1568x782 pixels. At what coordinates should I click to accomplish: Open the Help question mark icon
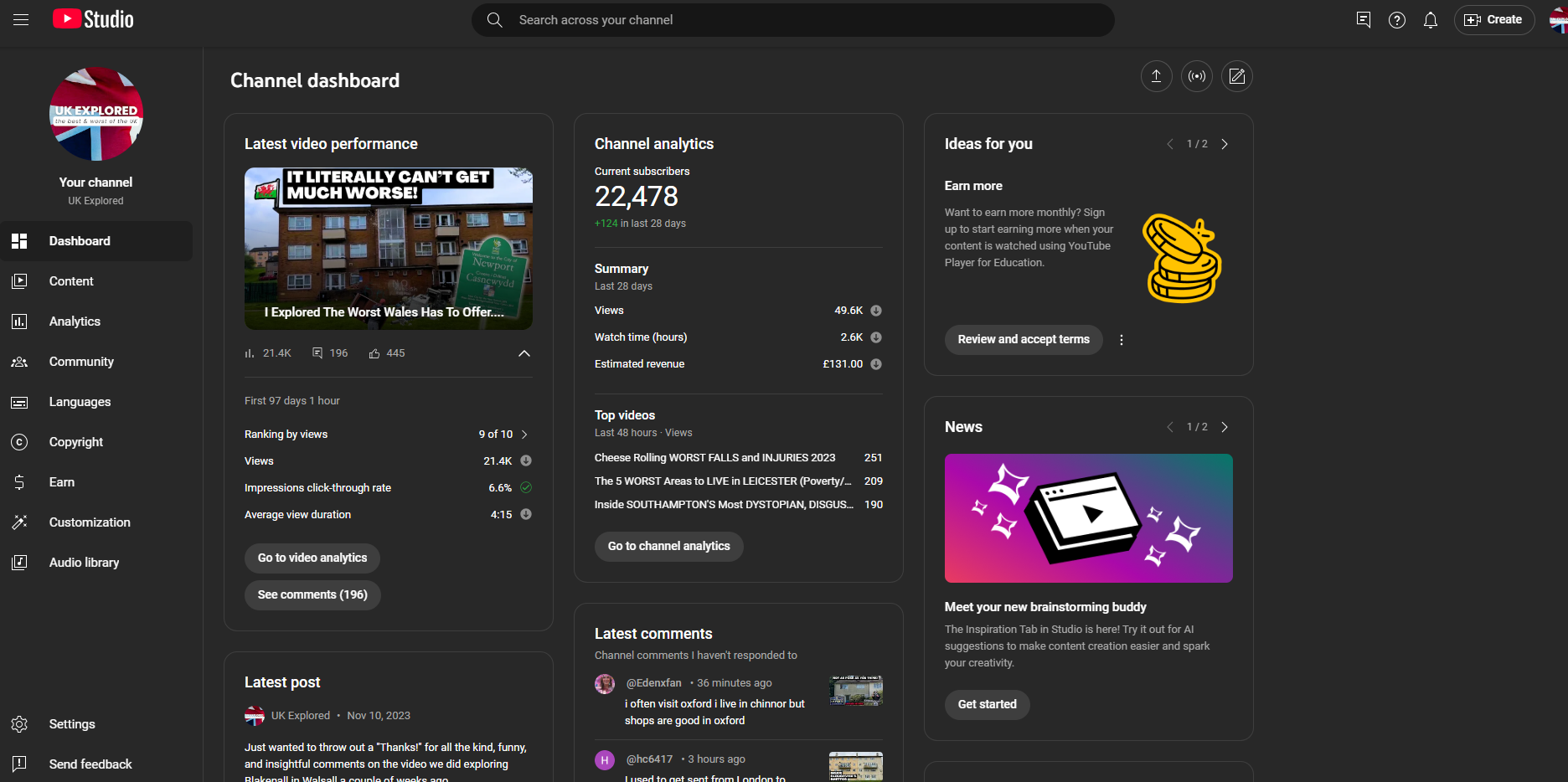[x=1397, y=19]
